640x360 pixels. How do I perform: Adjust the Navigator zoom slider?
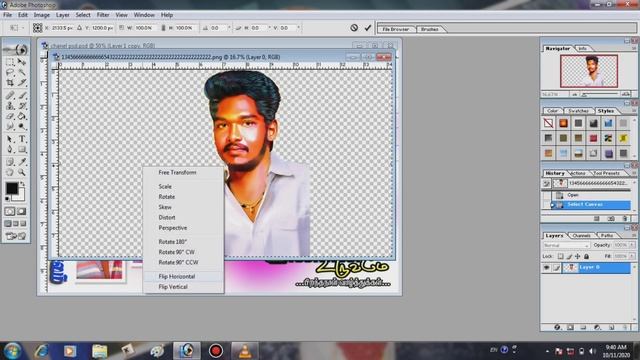tap(584, 94)
